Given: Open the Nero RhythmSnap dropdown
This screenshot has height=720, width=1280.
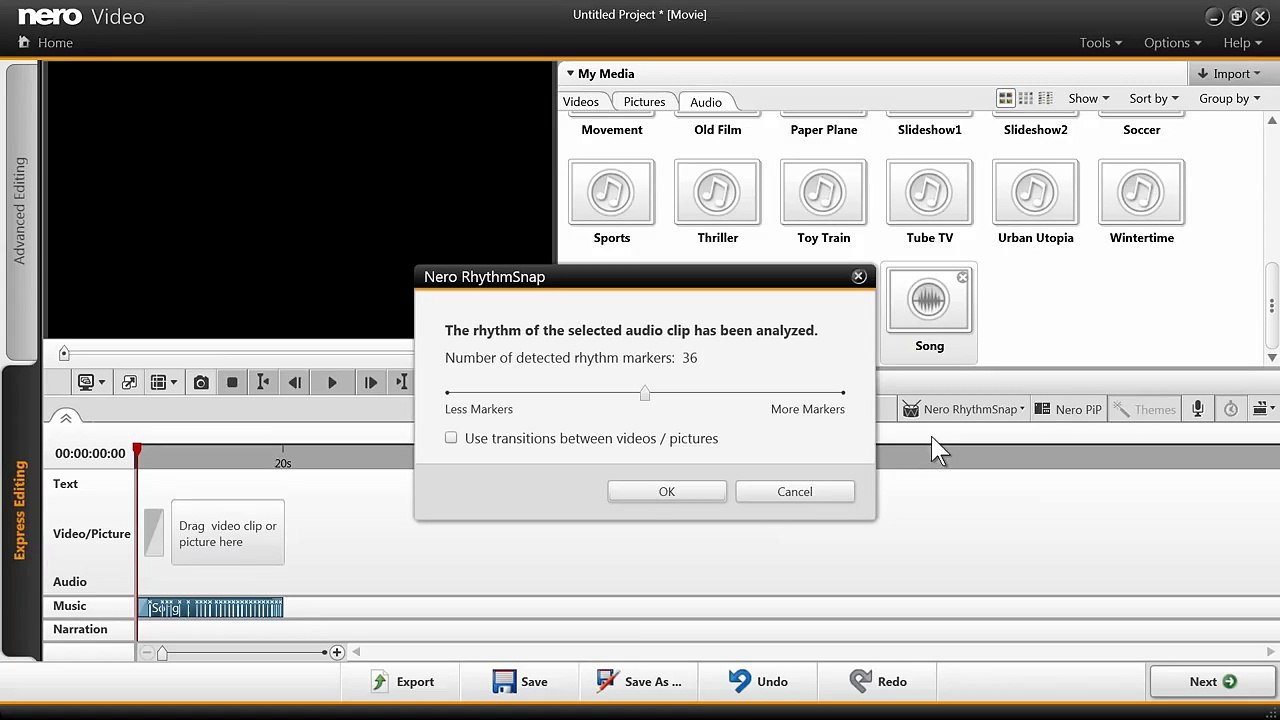Looking at the screenshot, I should [963, 409].
